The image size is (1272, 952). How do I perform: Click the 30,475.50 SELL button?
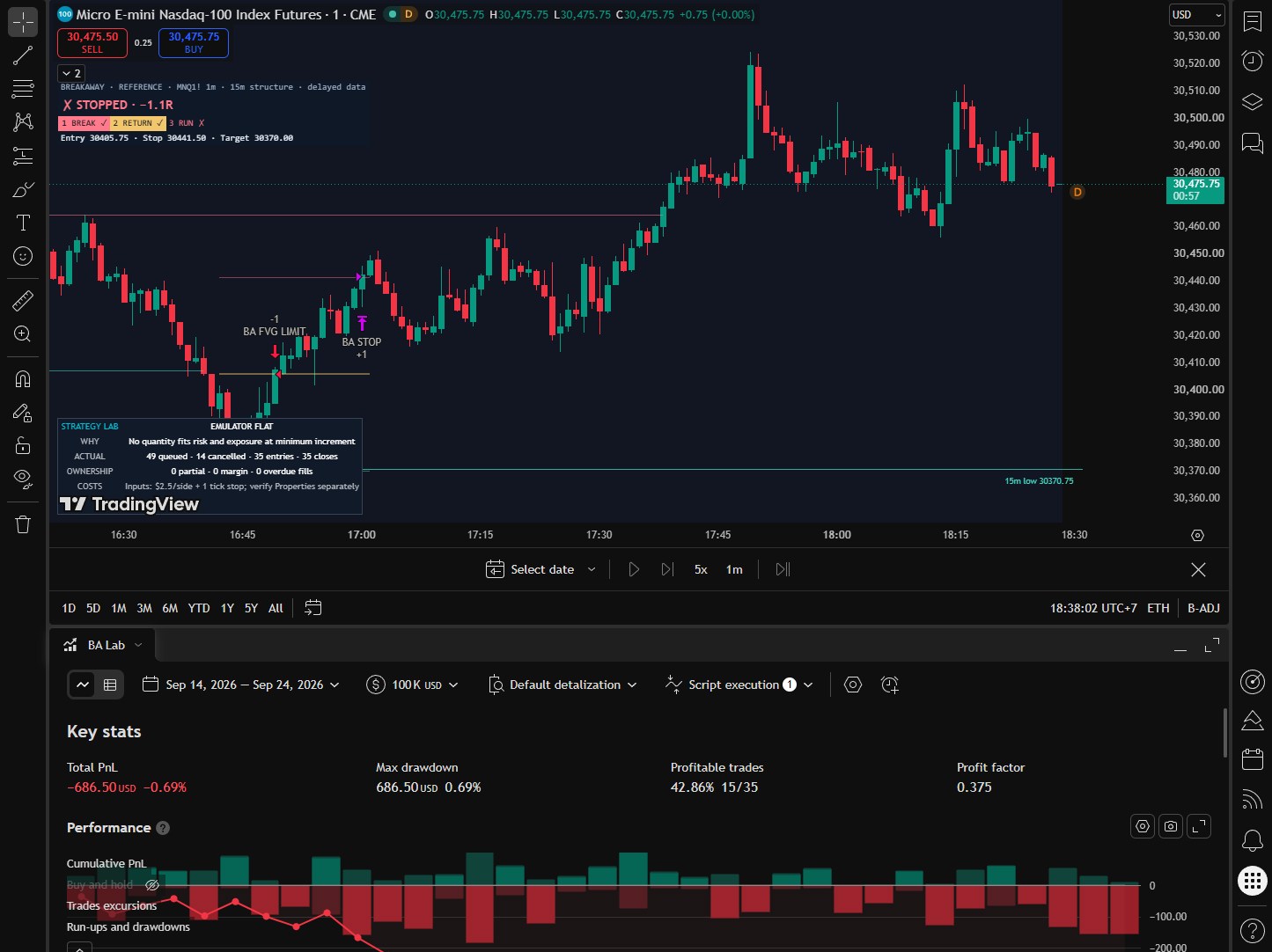click(92, 42)
